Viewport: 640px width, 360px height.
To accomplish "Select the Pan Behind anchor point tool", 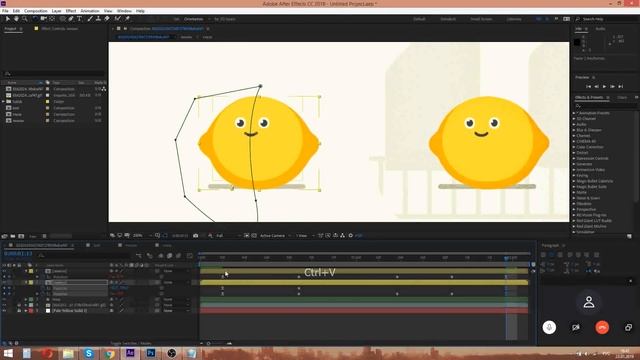I will point(52,19).
